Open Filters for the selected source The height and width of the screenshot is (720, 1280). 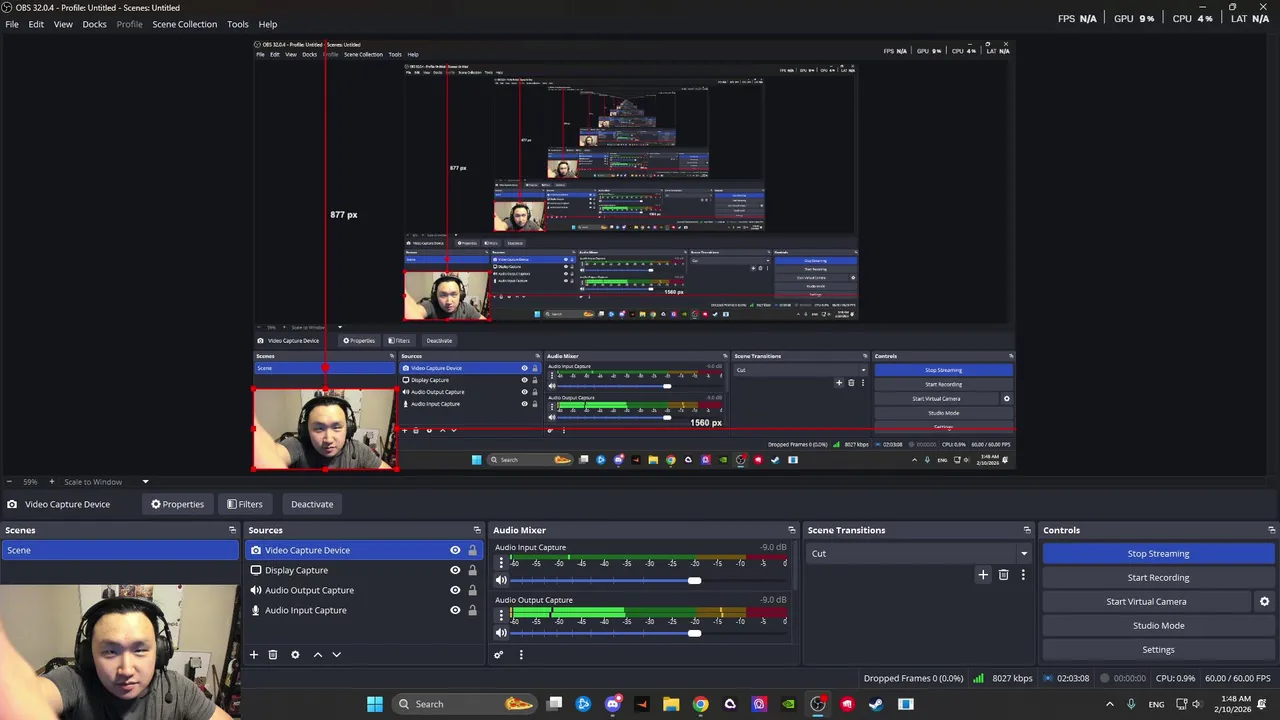click(x=244, y=504)
